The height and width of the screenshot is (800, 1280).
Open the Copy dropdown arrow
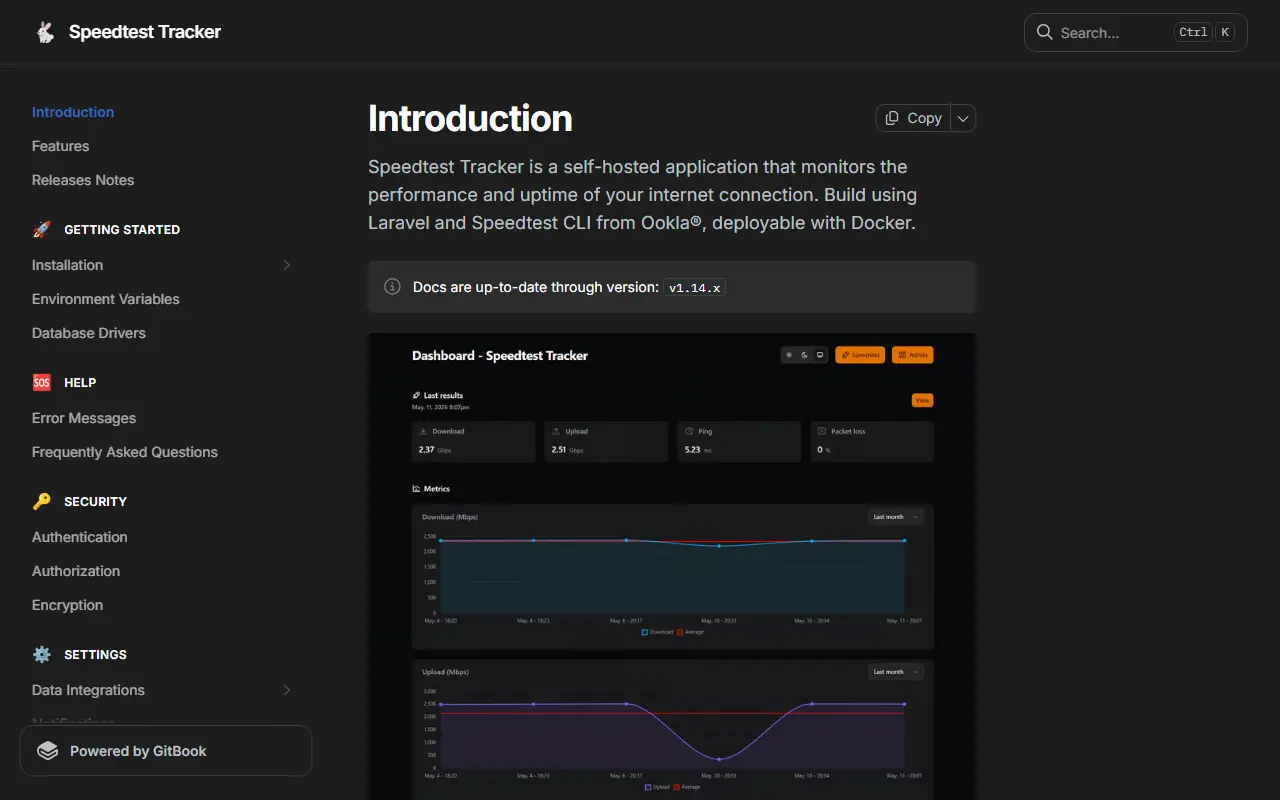963,118
